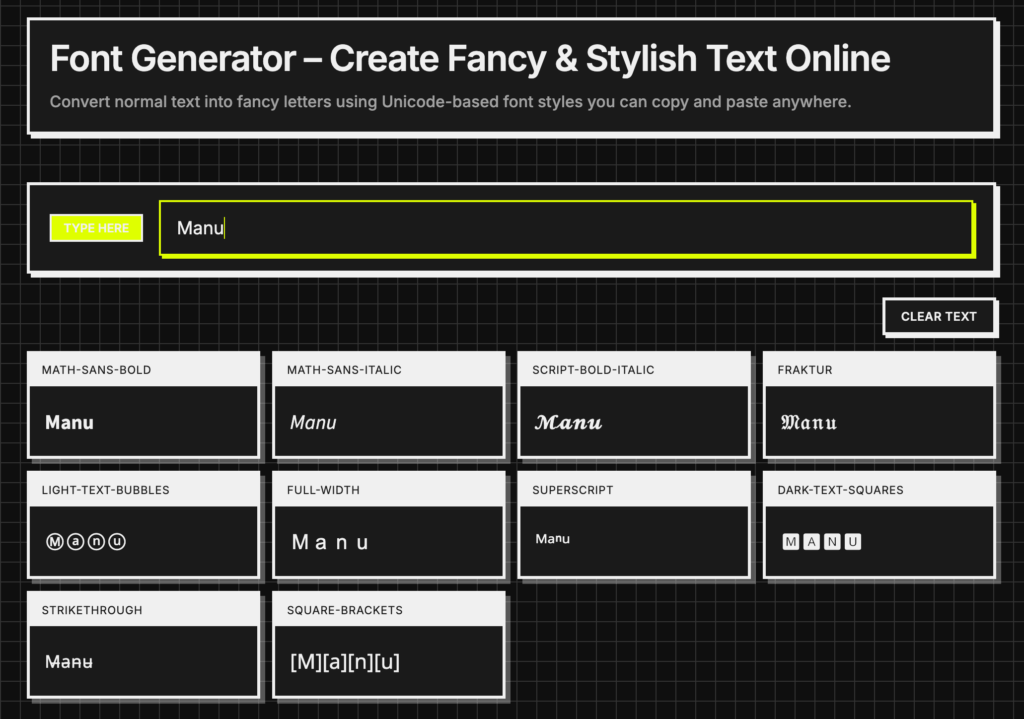Screen dimensions: 1024x719
Task: Pick the Dark-Text-Squares boxed MANU output
Action: [x=821, y=542]
